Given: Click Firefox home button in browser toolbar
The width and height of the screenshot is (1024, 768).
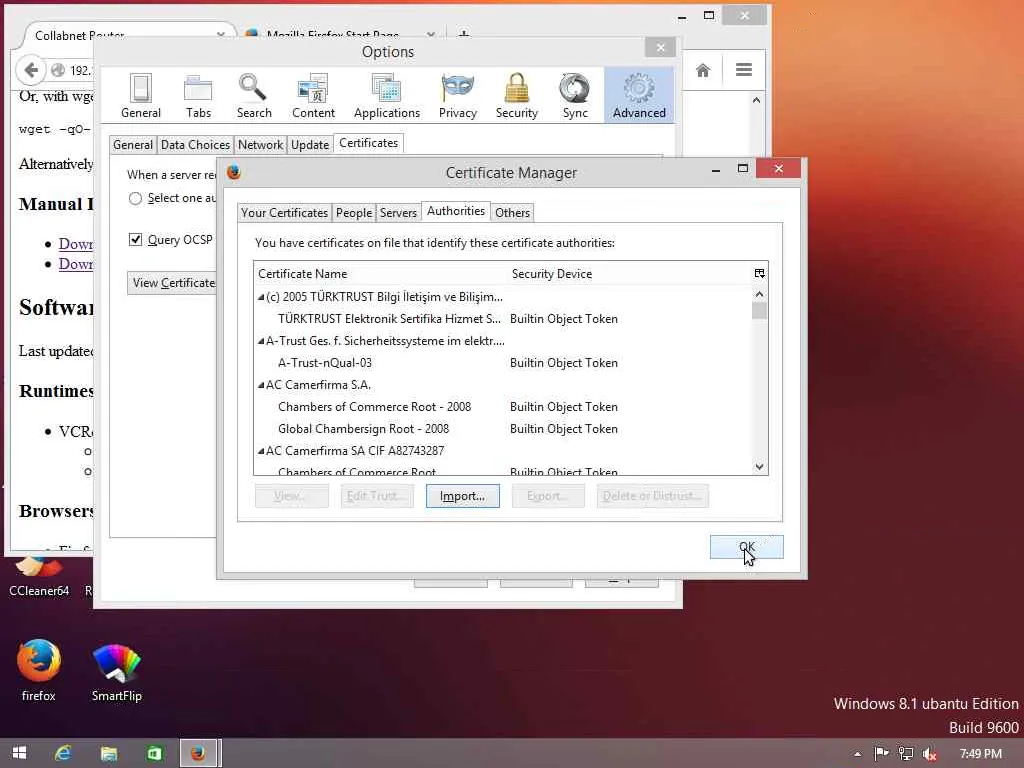Looking at the screenshot, I should pos(703,70).
